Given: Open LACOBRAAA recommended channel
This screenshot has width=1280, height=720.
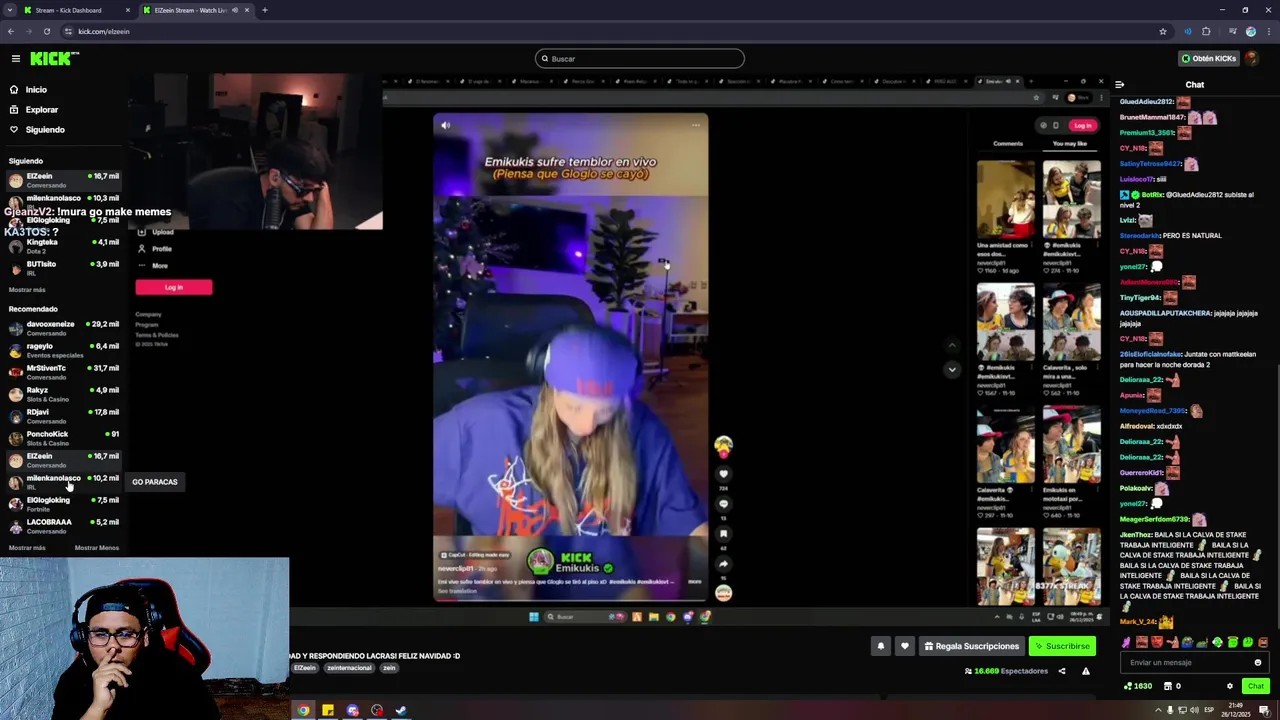Looking at the screenshot, I should [64, 526].
